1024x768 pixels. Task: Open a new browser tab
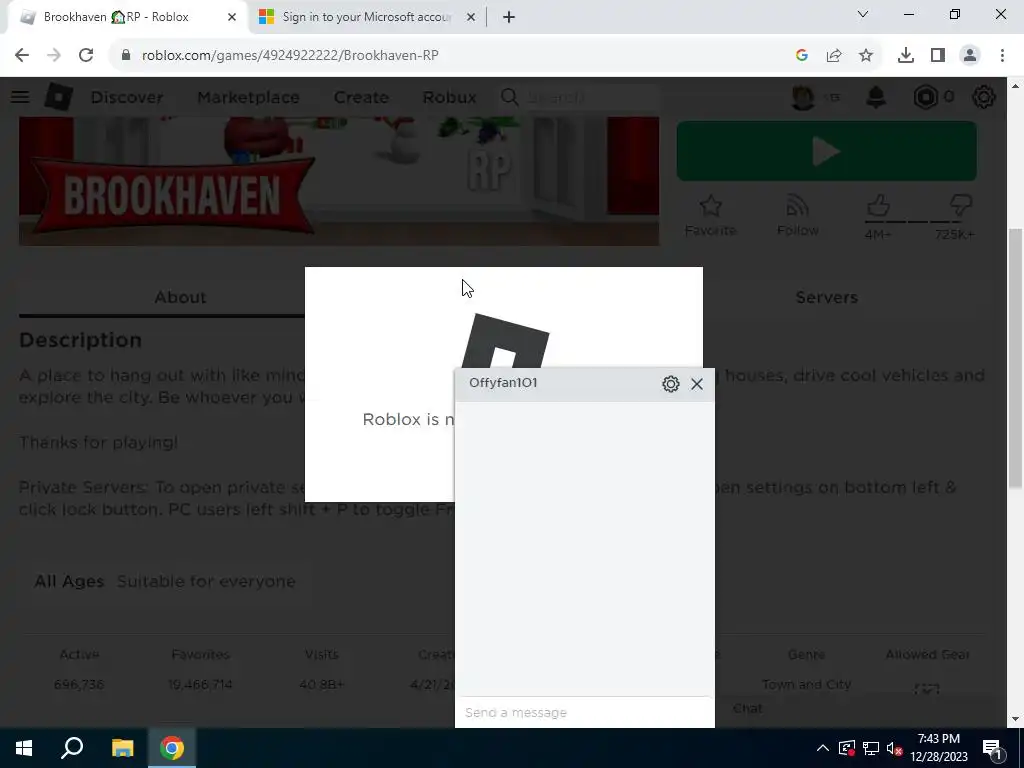[x=509, y=17]
